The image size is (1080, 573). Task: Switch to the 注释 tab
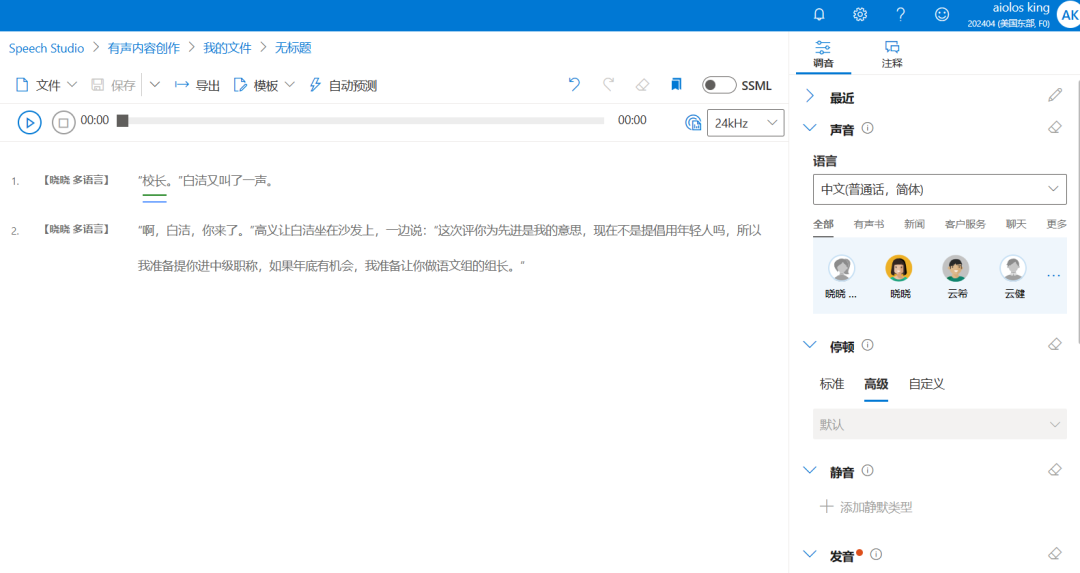(x=892, y=54)
